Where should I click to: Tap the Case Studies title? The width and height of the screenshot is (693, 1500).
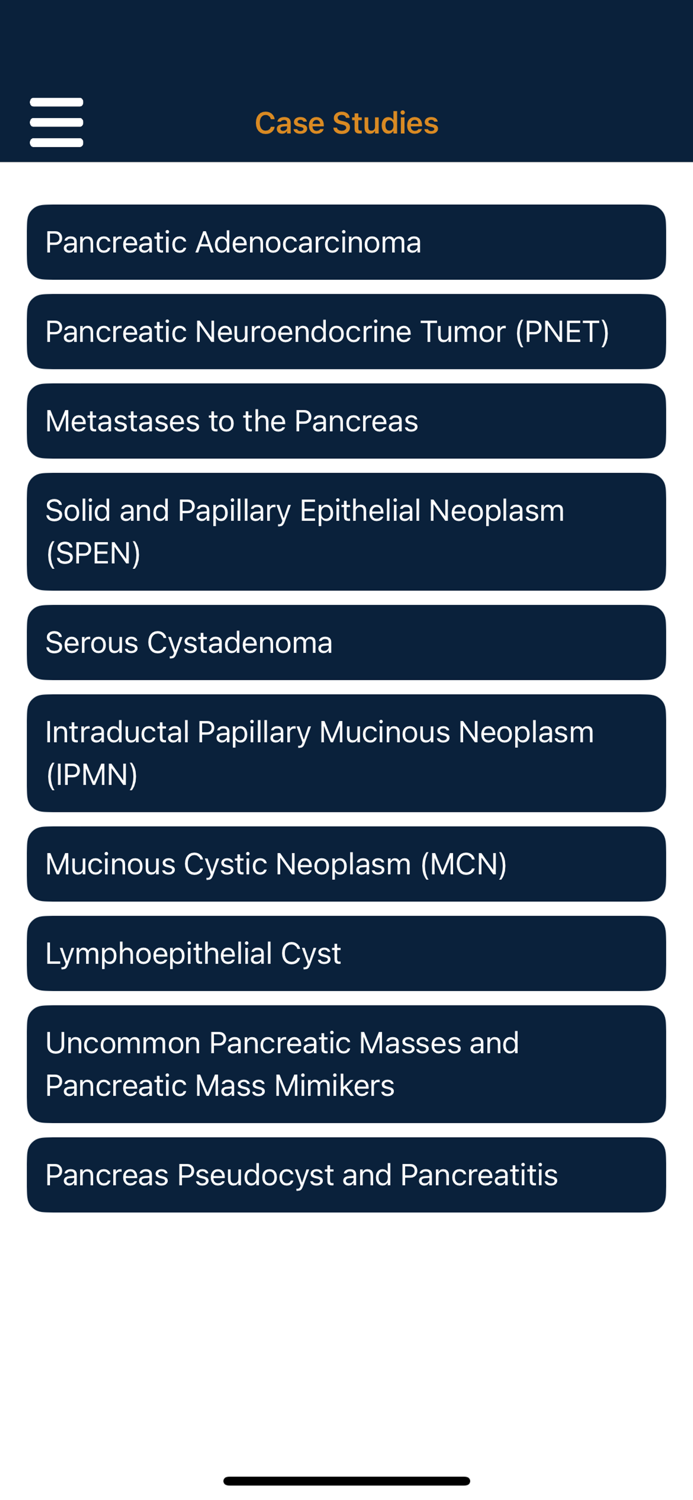[x=346, y=121]
